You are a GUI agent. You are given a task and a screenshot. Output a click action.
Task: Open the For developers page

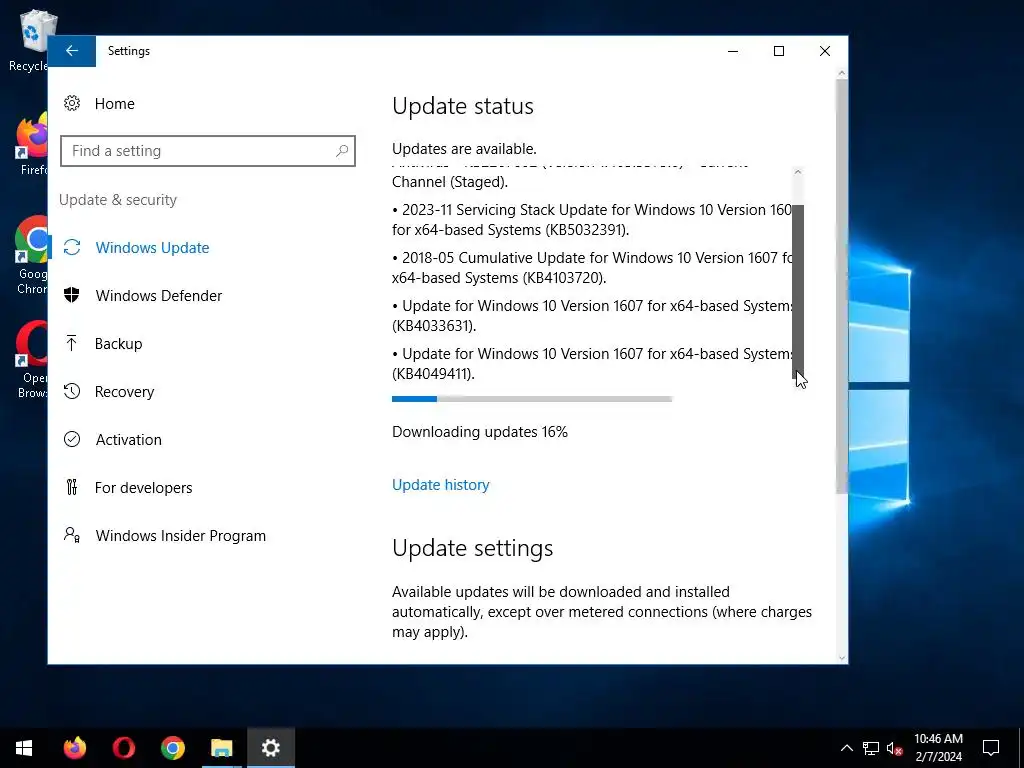click(x=144, y=487)
